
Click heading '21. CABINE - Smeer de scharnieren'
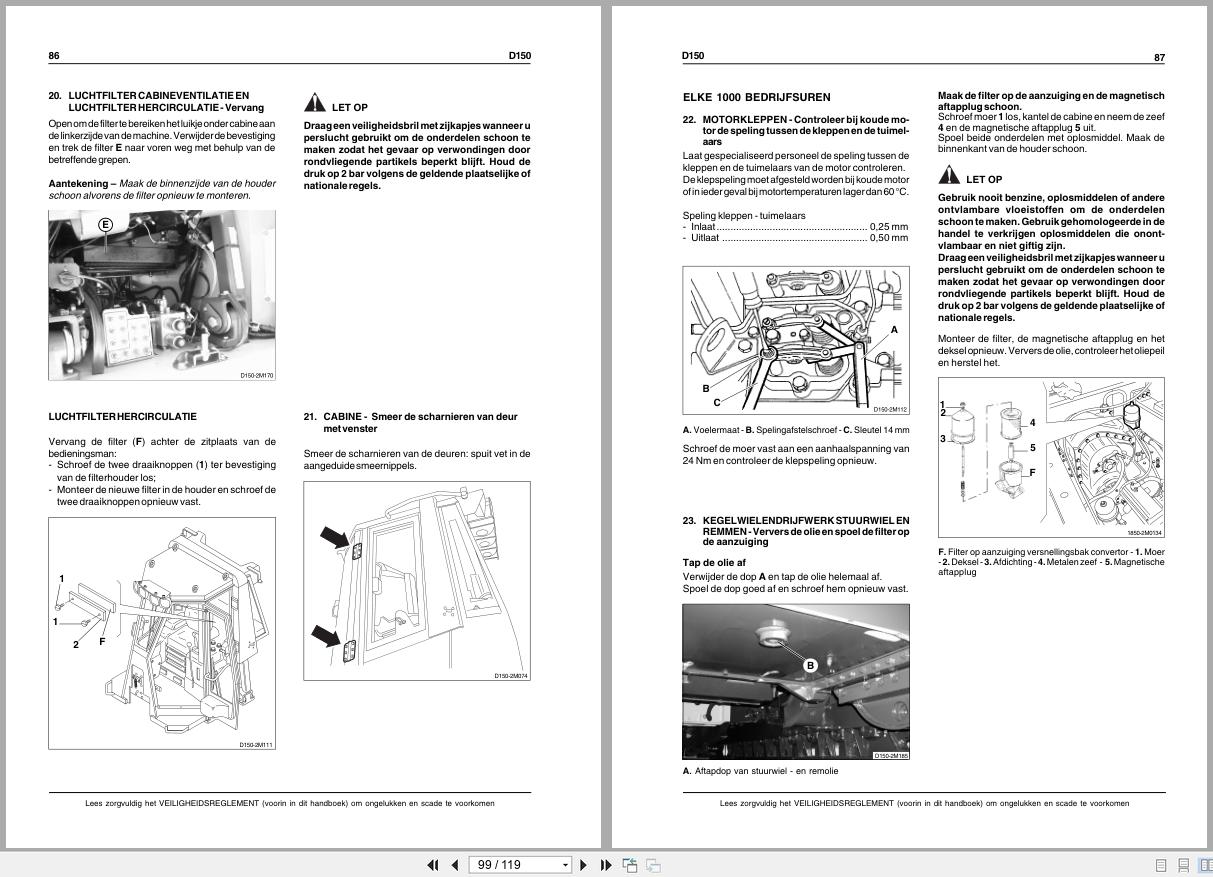click(411, 422)
